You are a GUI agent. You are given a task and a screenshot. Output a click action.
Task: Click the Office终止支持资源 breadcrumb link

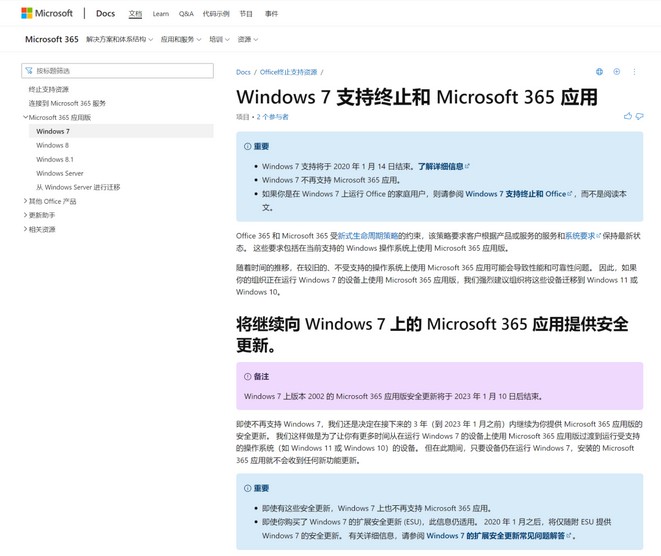(288, 72)
